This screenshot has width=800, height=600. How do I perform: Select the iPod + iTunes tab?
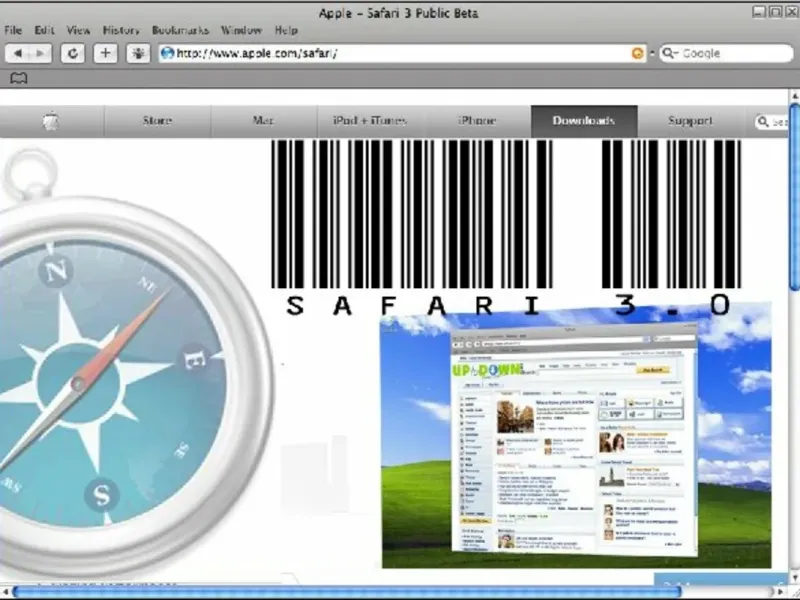point(370,121)
